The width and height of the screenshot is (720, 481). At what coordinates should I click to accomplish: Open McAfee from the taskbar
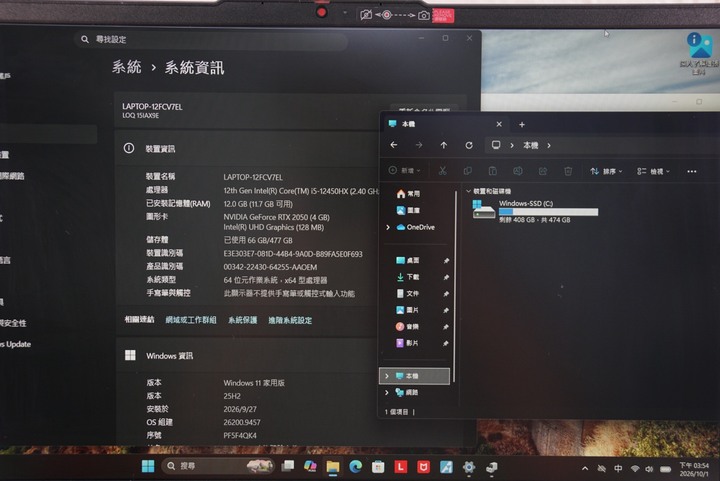423,467
